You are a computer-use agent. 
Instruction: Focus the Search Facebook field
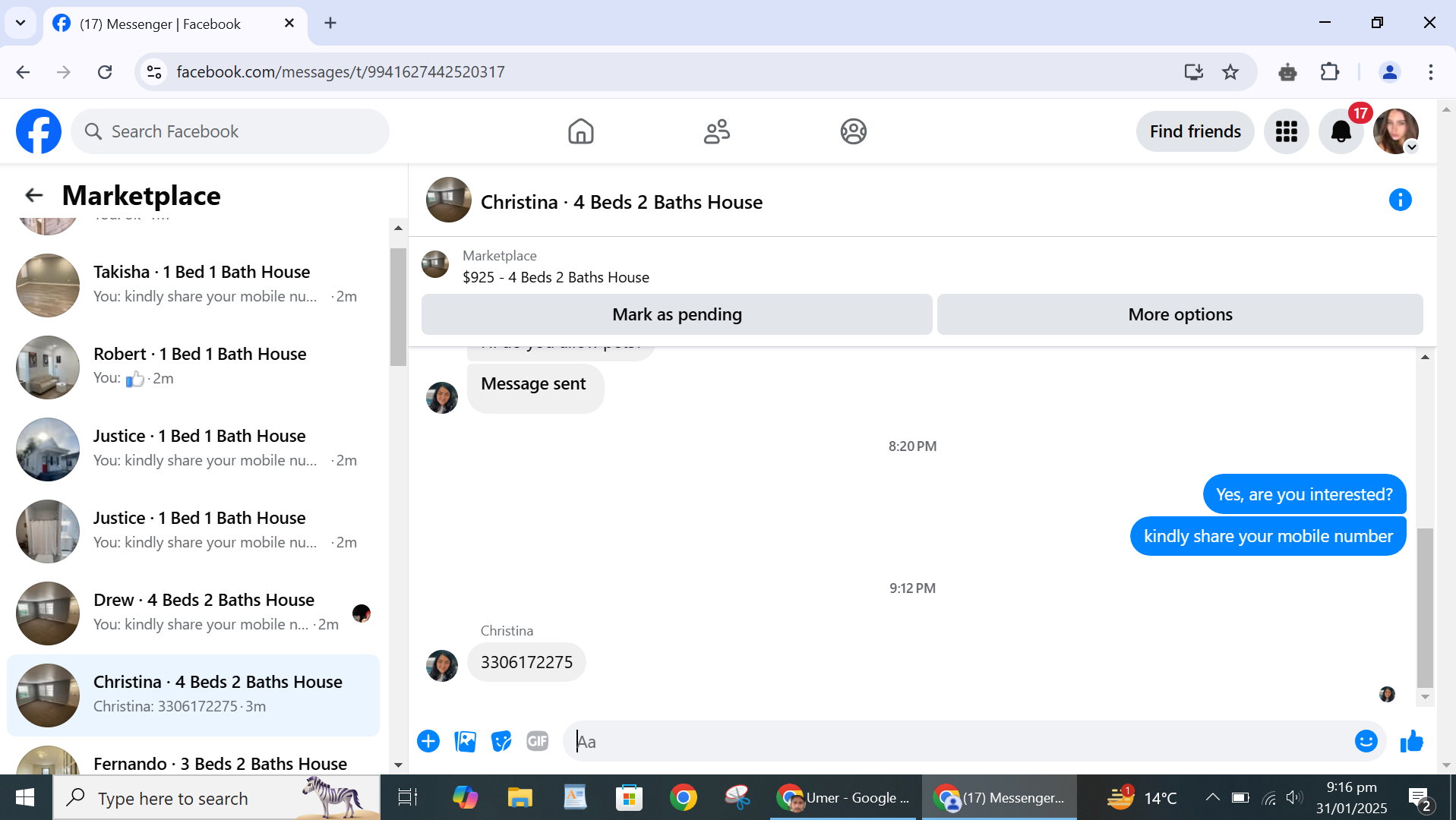pos(230,131)
